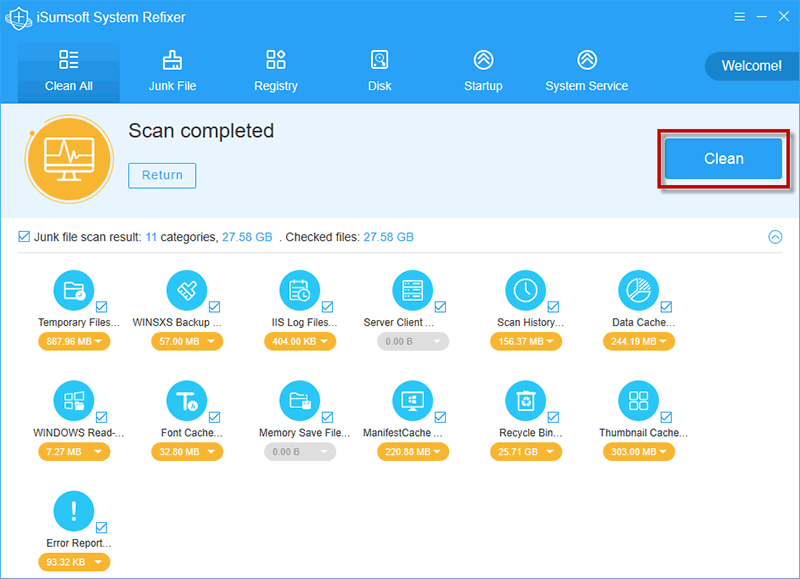Uncheck the Error Report checkbox
This screenshot has width=800, height=579.
(102, 527)
